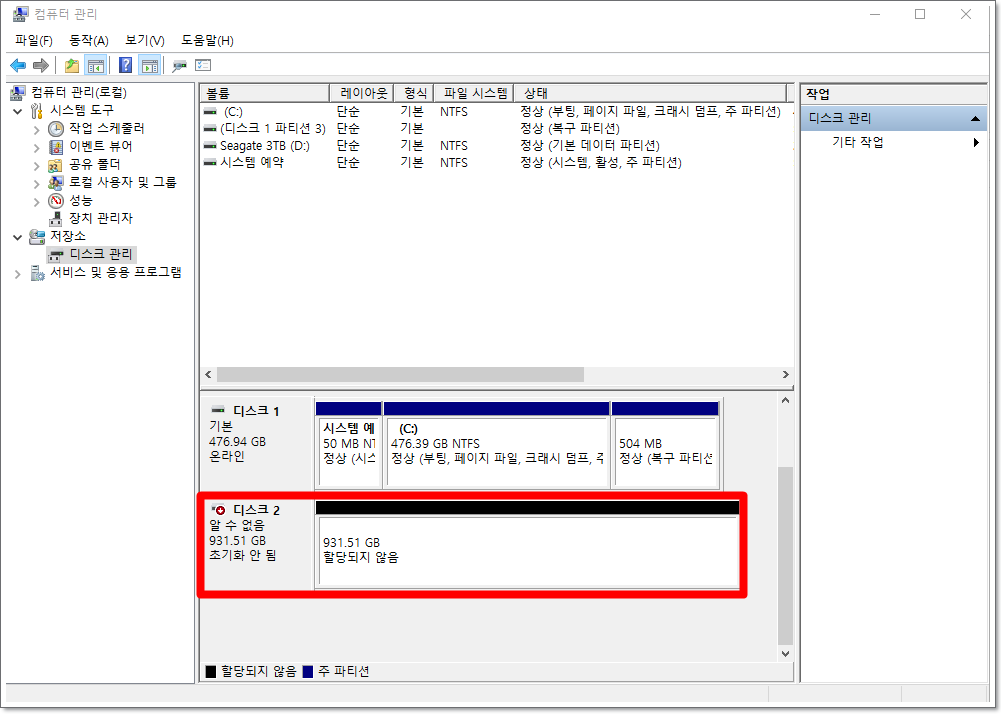Click the 디스크 2 not-initialized disk icon

point(219,509)
